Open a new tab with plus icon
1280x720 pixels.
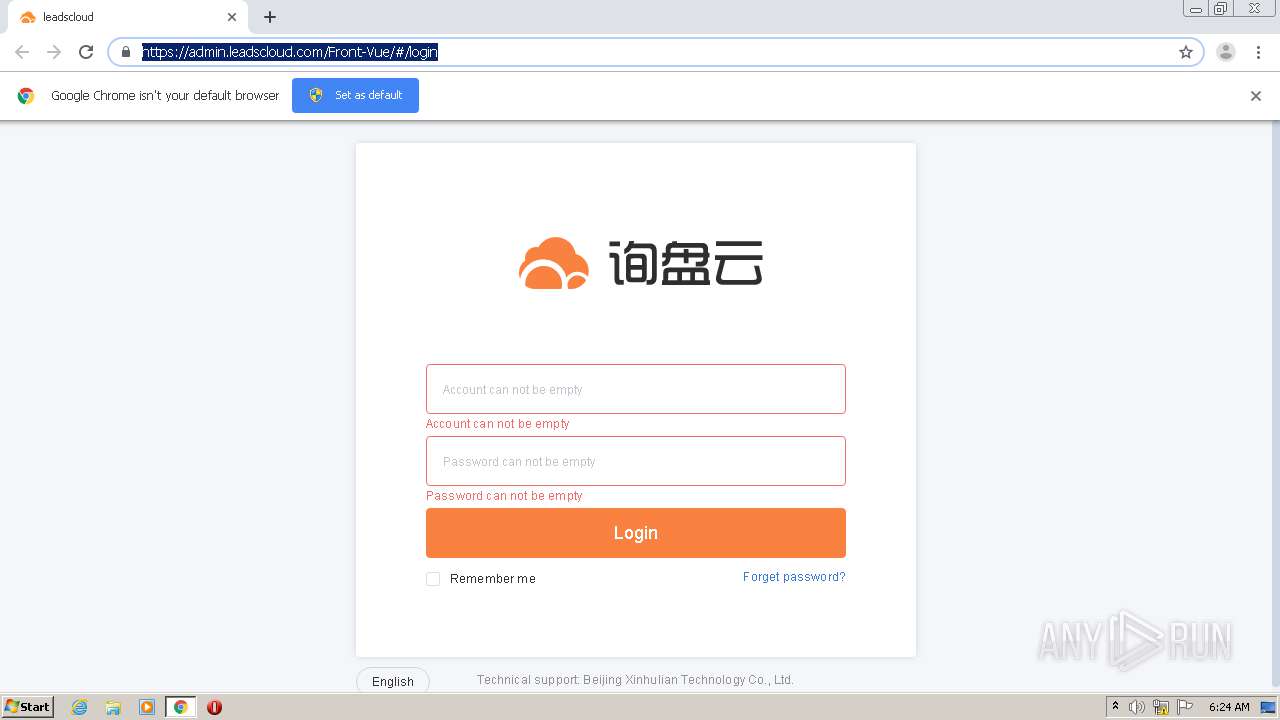(x=270, y=17)
